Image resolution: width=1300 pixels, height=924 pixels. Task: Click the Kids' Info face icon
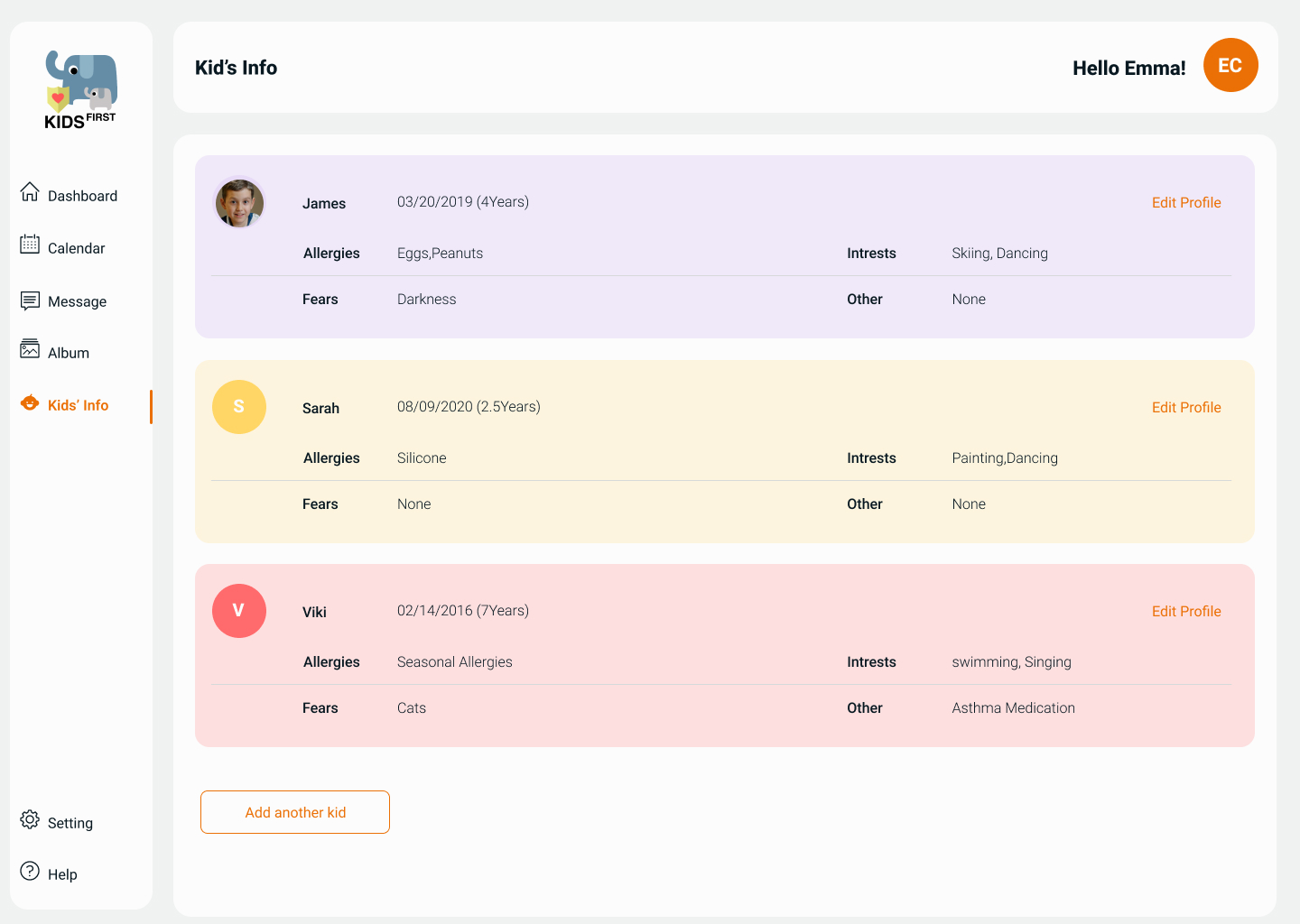tap(30, 402)
